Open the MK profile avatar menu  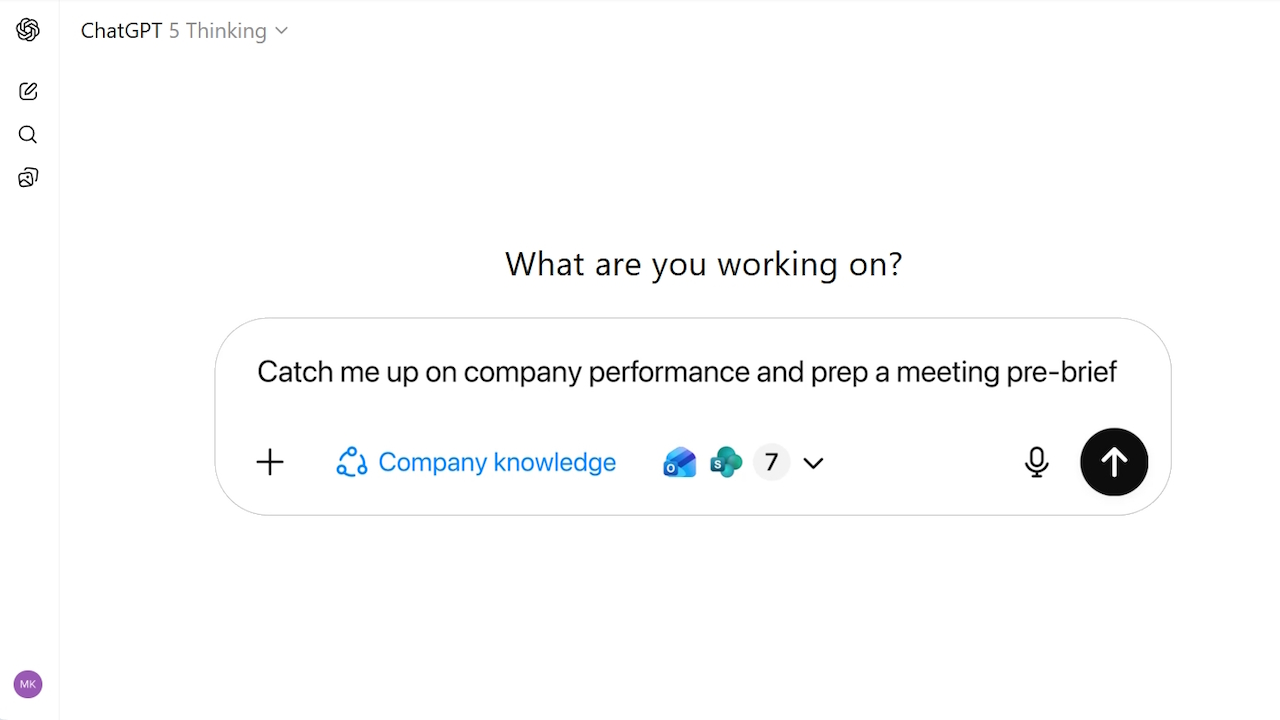(28, 685)
